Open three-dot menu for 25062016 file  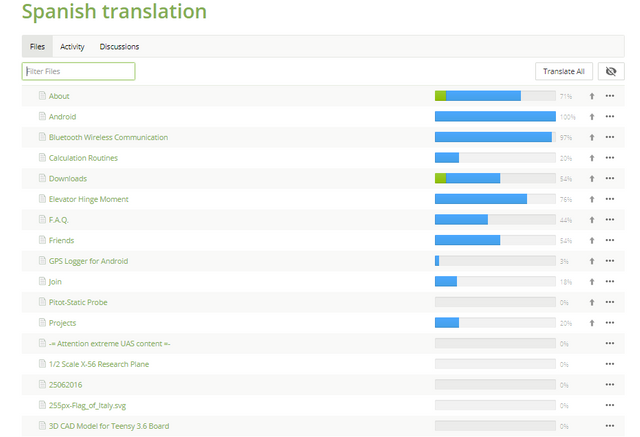tap(610, 385)
